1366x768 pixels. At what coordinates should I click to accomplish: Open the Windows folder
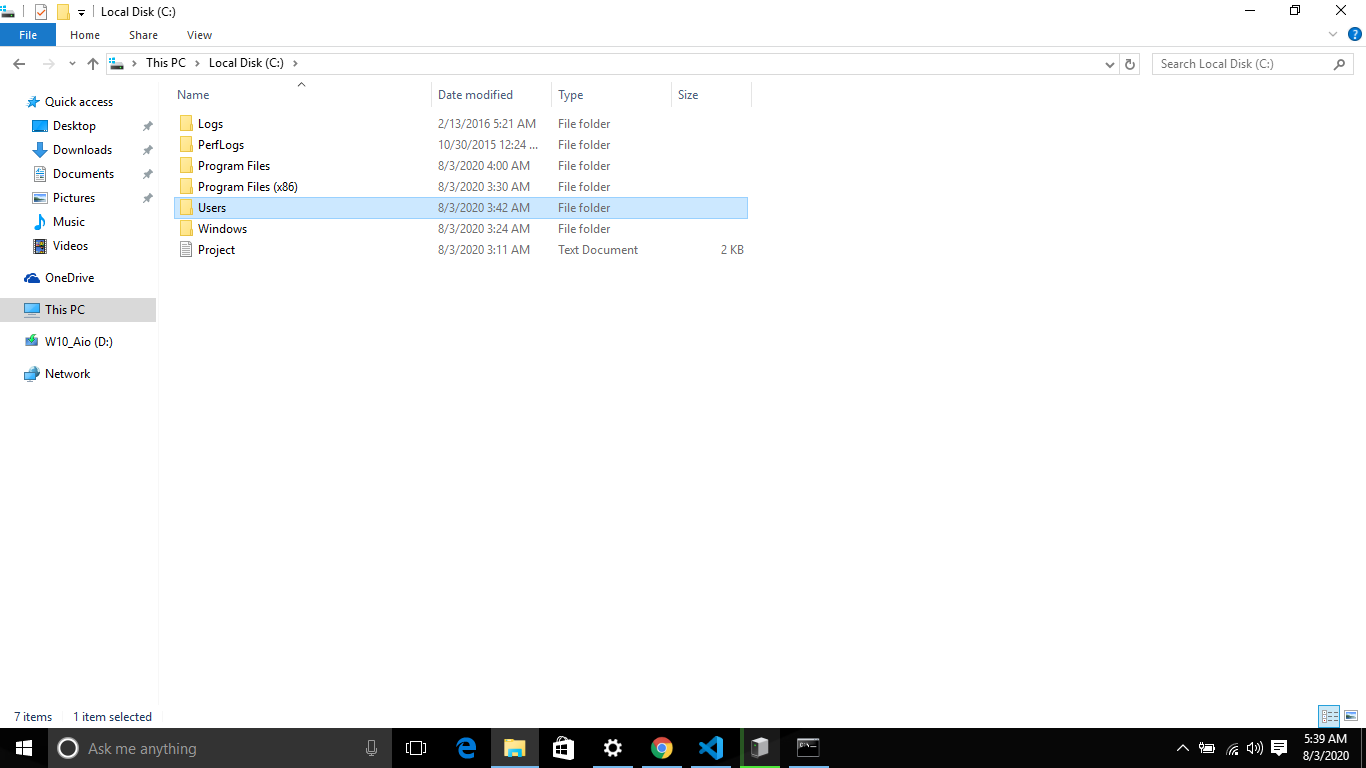pyautogui.click(x=222, y=229)
